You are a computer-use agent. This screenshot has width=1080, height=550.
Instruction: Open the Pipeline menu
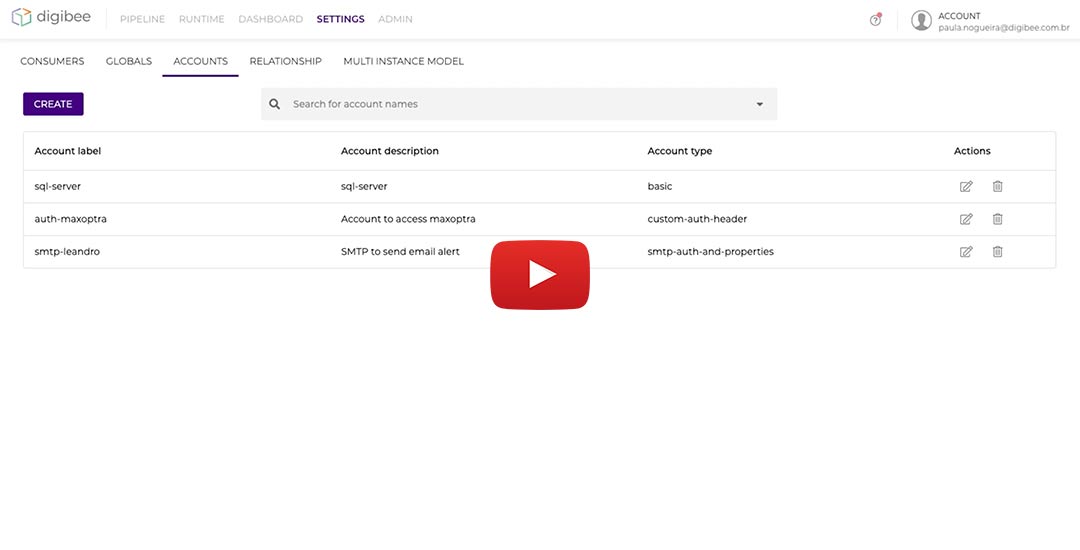coord(143,19)
